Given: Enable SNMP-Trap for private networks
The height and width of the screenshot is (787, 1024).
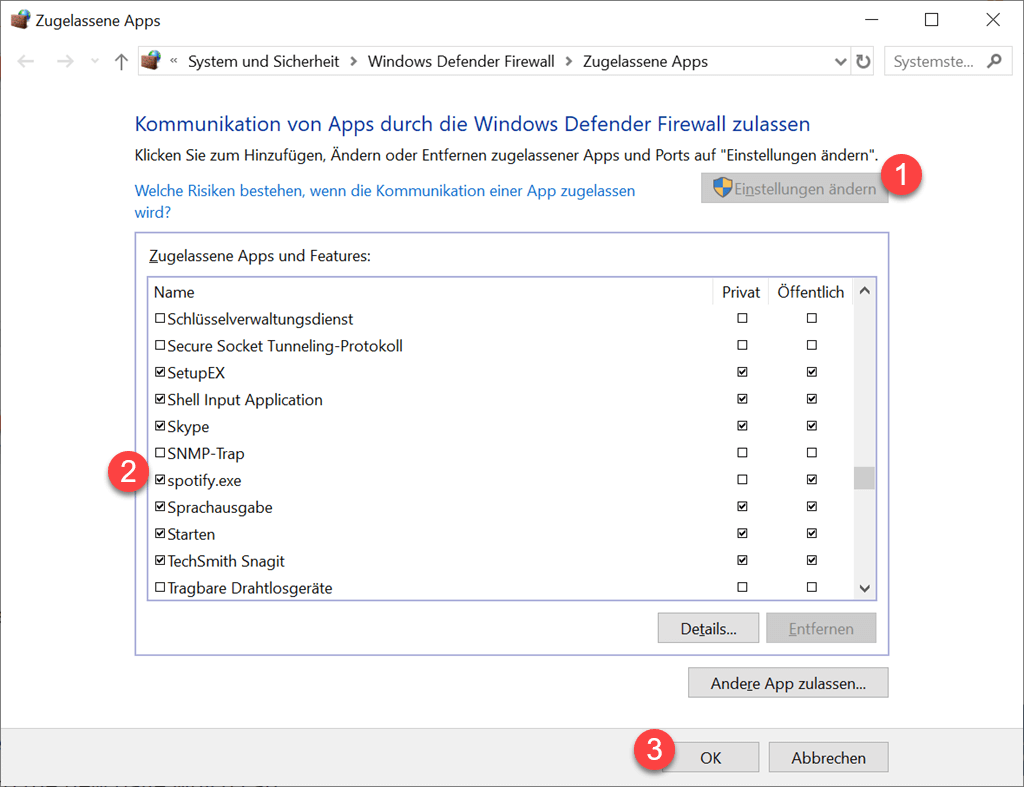Looking at the screenshot, I should click(x=742, y=452).
